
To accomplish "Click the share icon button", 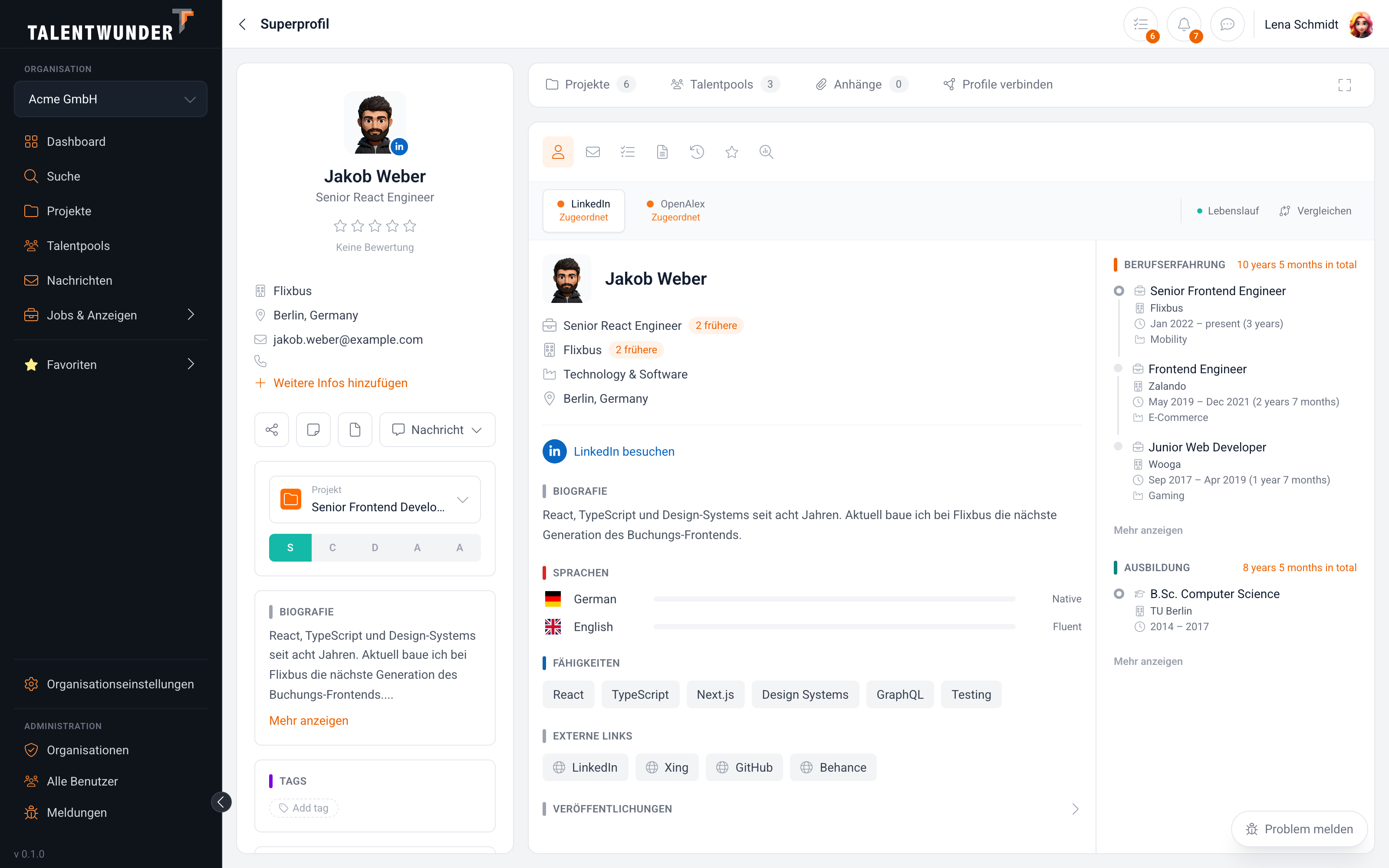I will 271,429.
